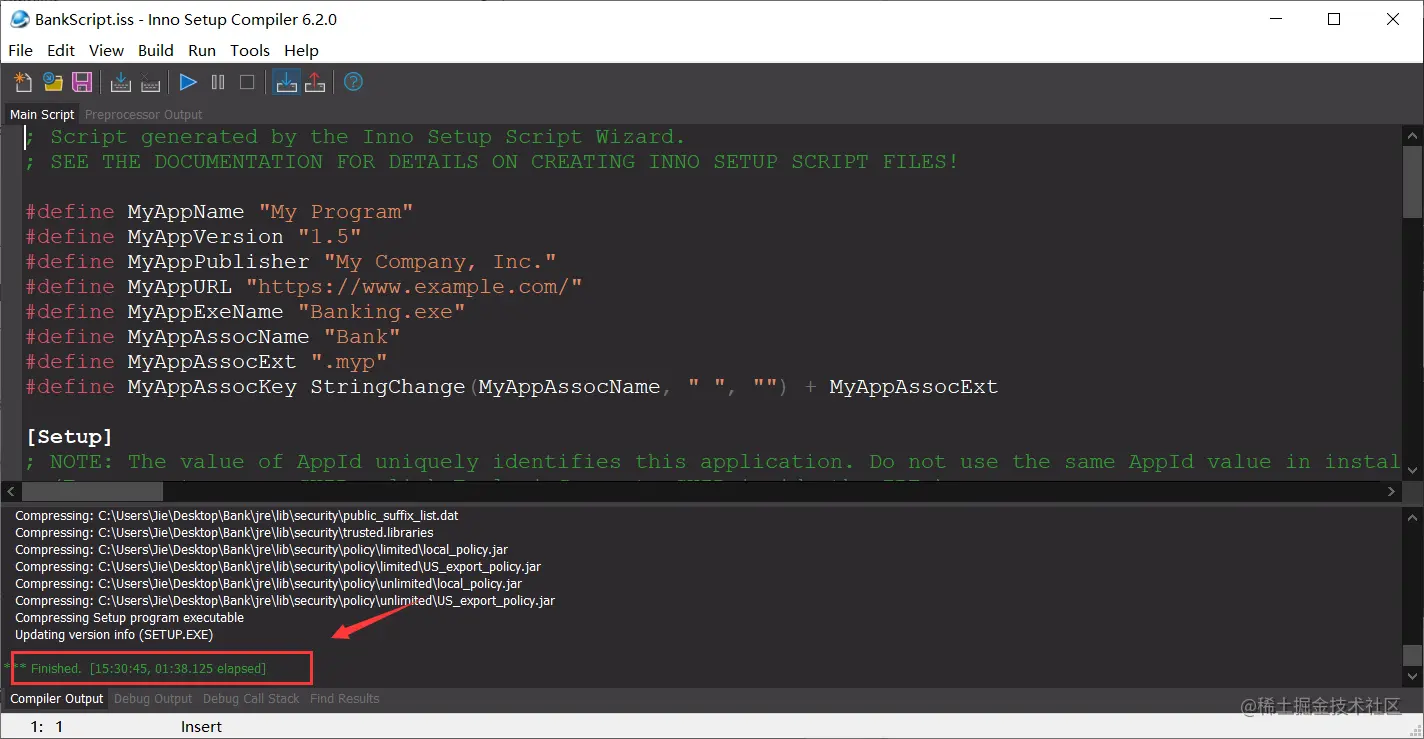Select Target Uninstall with the red arrow icon
Screen dimensions: 1424x739
(x=315, y=83)
